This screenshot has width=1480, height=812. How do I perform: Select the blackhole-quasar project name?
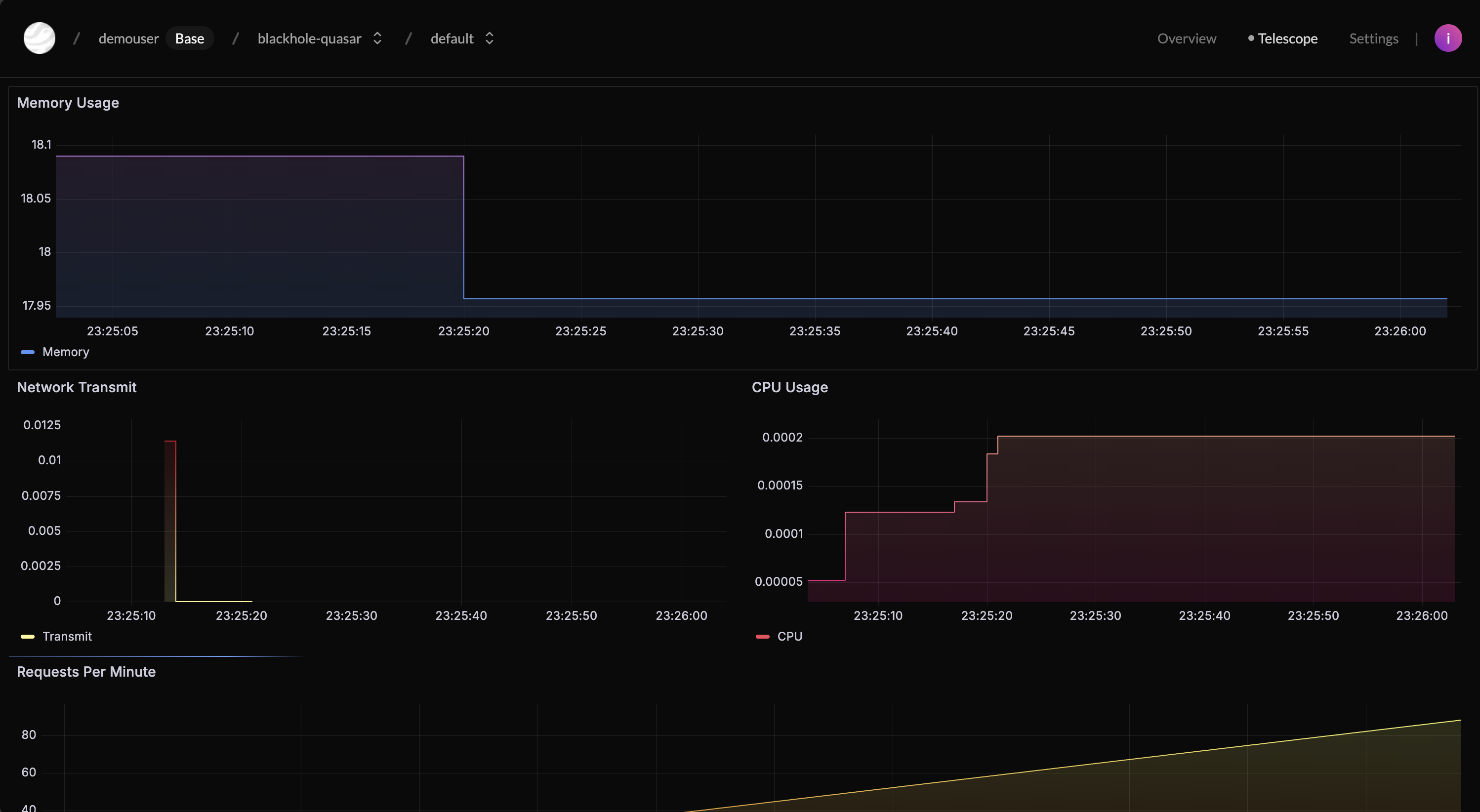(x=309, y=39)
